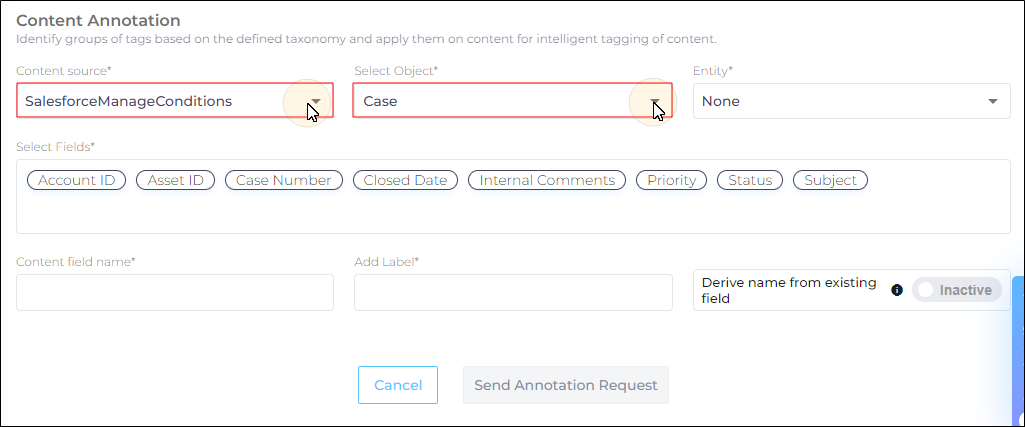Click the SalesforceManageConditions source value
The height and width of the screenshot is (427, 1025).
(129, 101)
